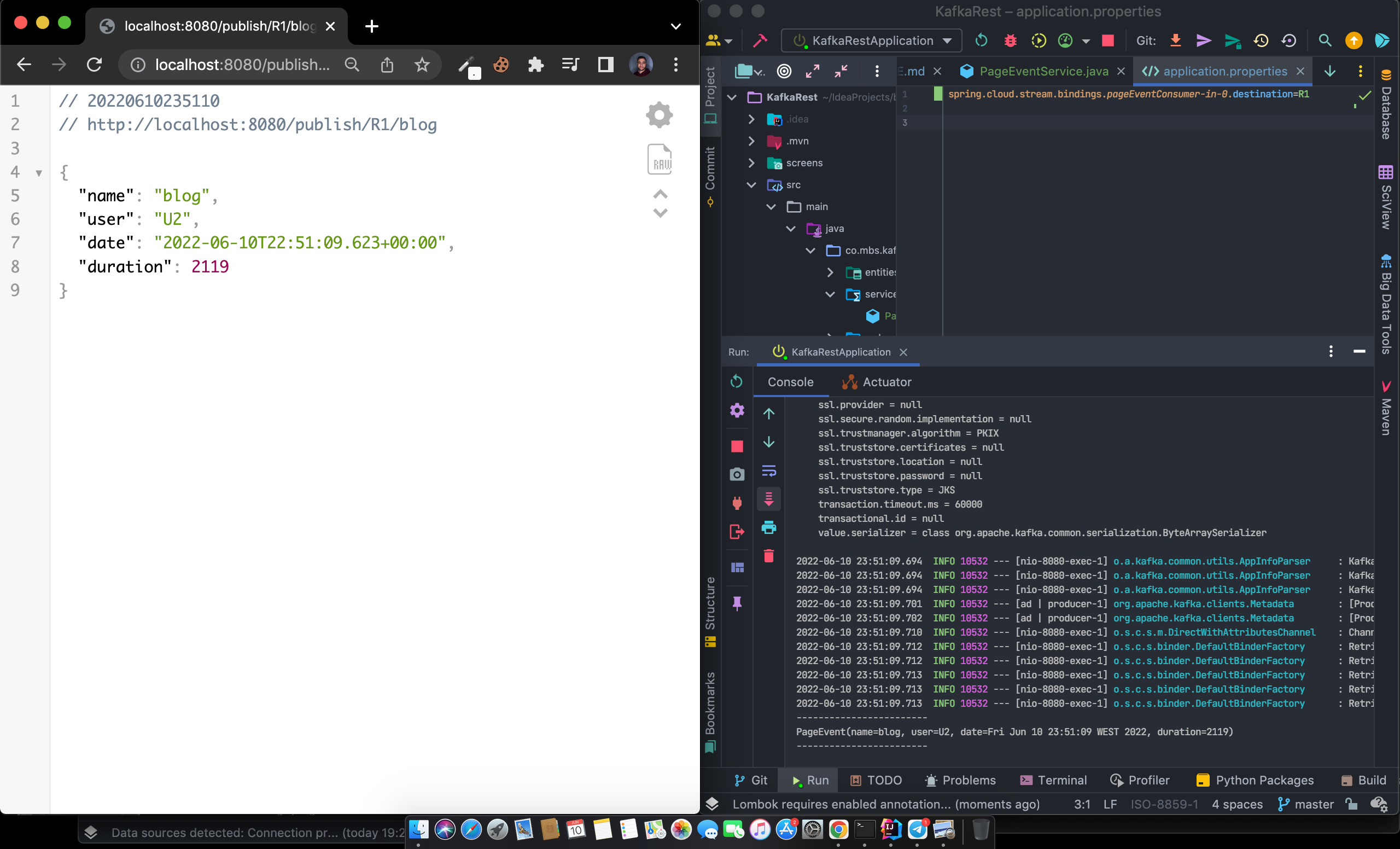Switch to the PageEventService.java editor tab
The width and height of the screenshot is (1400, 849).
point(1043,71)
